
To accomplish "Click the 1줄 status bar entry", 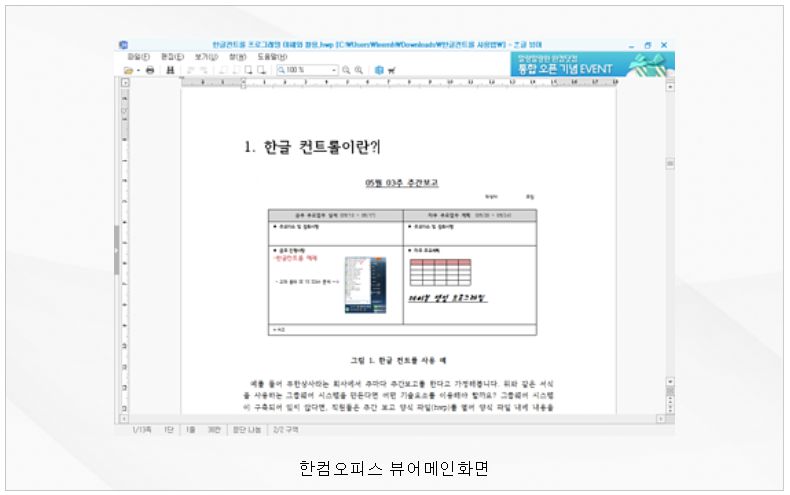I will 190,430.
